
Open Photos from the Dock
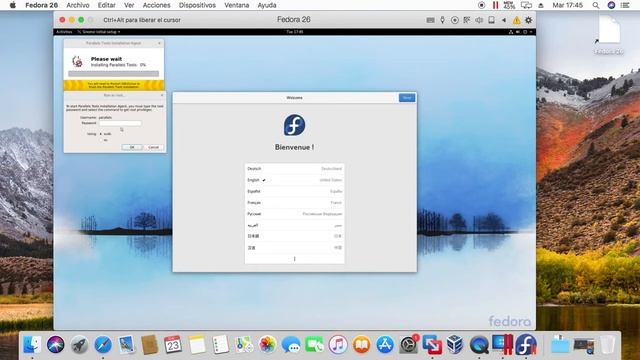click(x=267, y=345)
